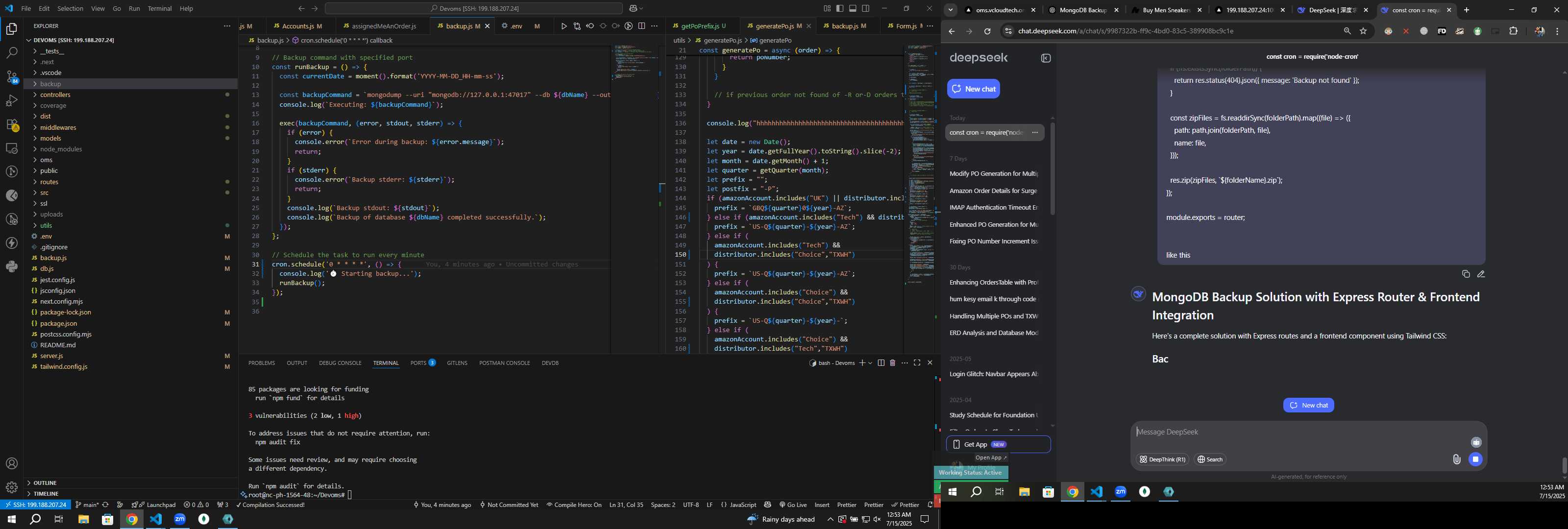Toggle bottom panel visibility in VS Code

coord(853,8)
